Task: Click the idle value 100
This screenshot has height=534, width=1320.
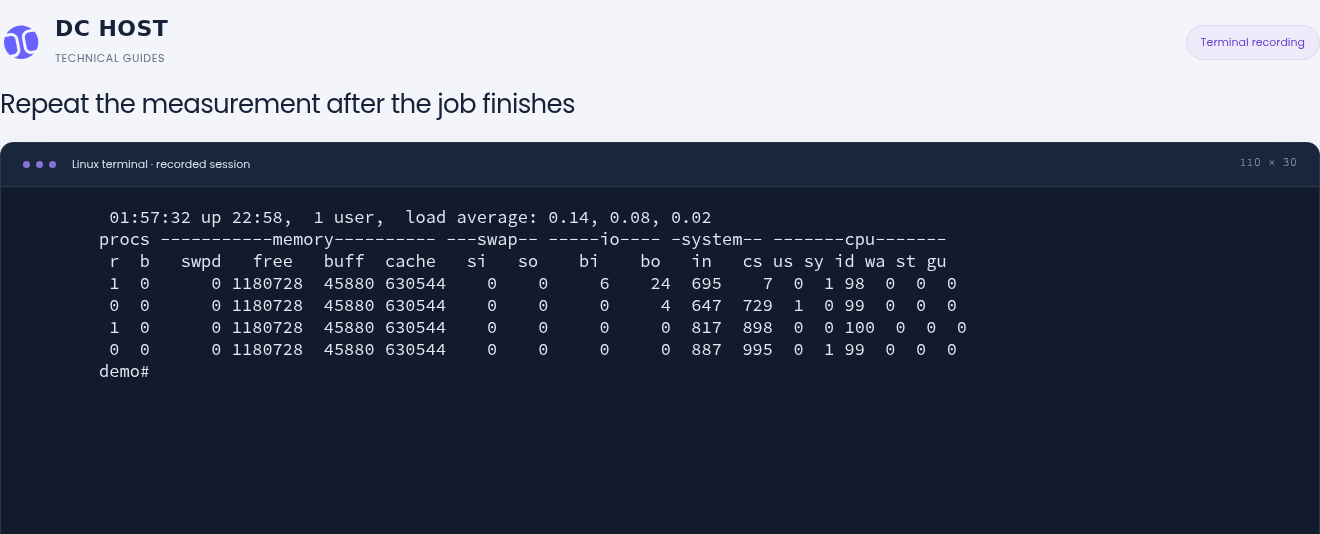Action: pos(859,327)
